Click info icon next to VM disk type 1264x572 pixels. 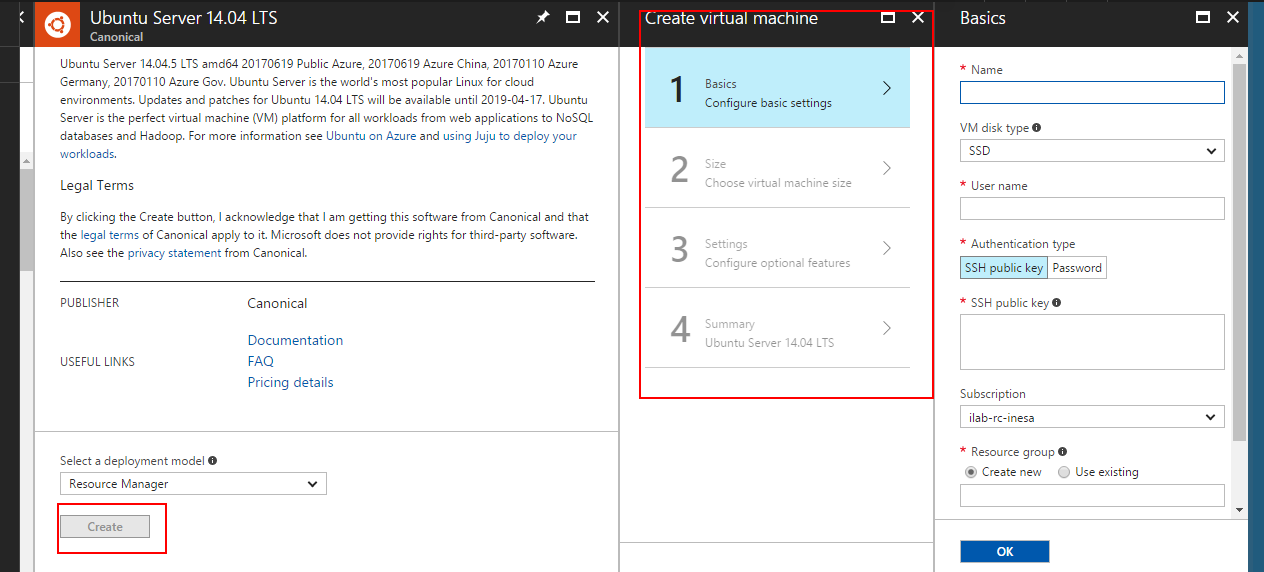pyautogui.click(x=1036, y=128)
